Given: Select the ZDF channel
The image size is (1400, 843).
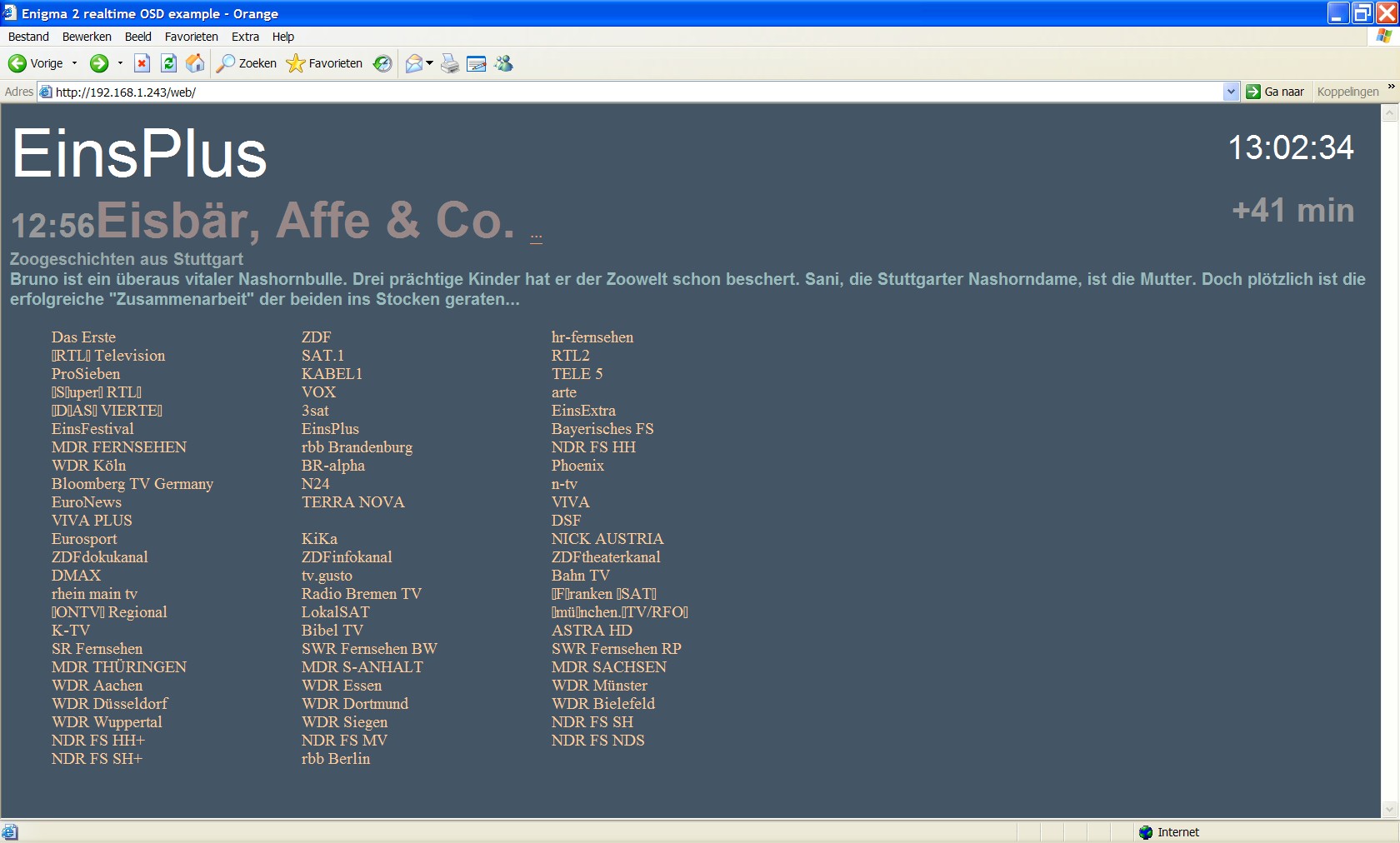Looking at the screenshot, I should [x=317, y=337].
